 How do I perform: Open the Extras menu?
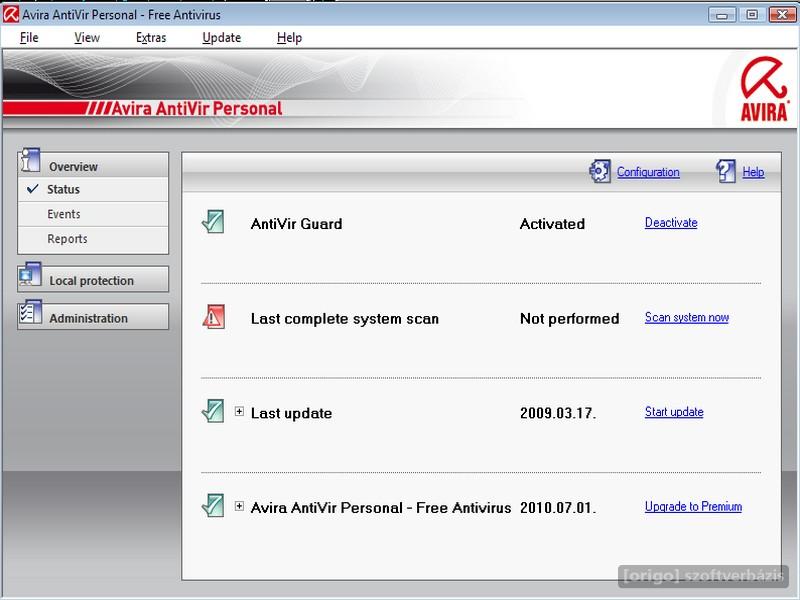[x=151, y=38]
